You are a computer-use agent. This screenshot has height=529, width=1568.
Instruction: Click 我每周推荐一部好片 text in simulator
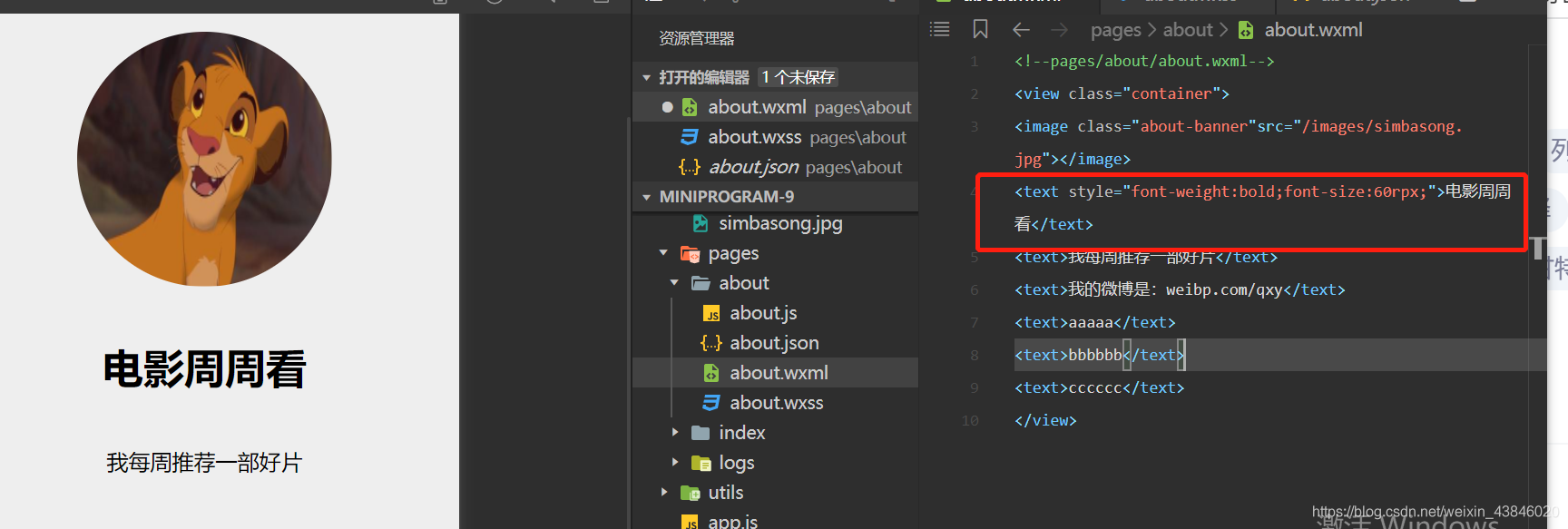click(x=204, y=463)
